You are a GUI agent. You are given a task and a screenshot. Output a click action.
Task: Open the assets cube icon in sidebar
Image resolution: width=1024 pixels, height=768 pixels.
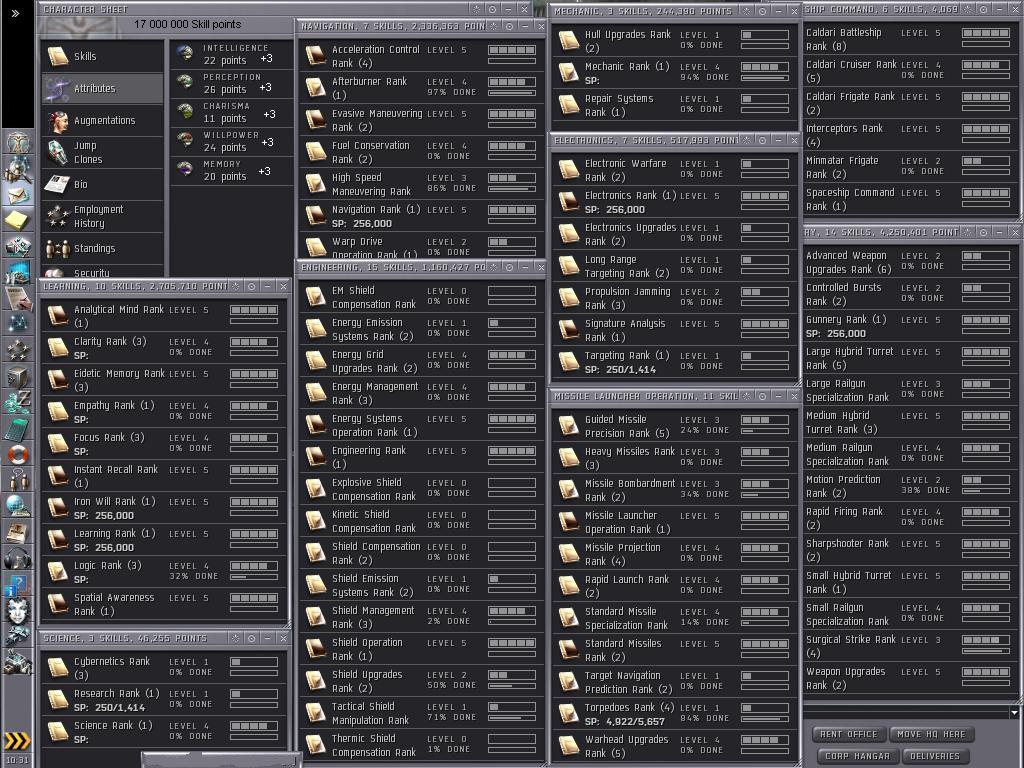pos(18,377)
